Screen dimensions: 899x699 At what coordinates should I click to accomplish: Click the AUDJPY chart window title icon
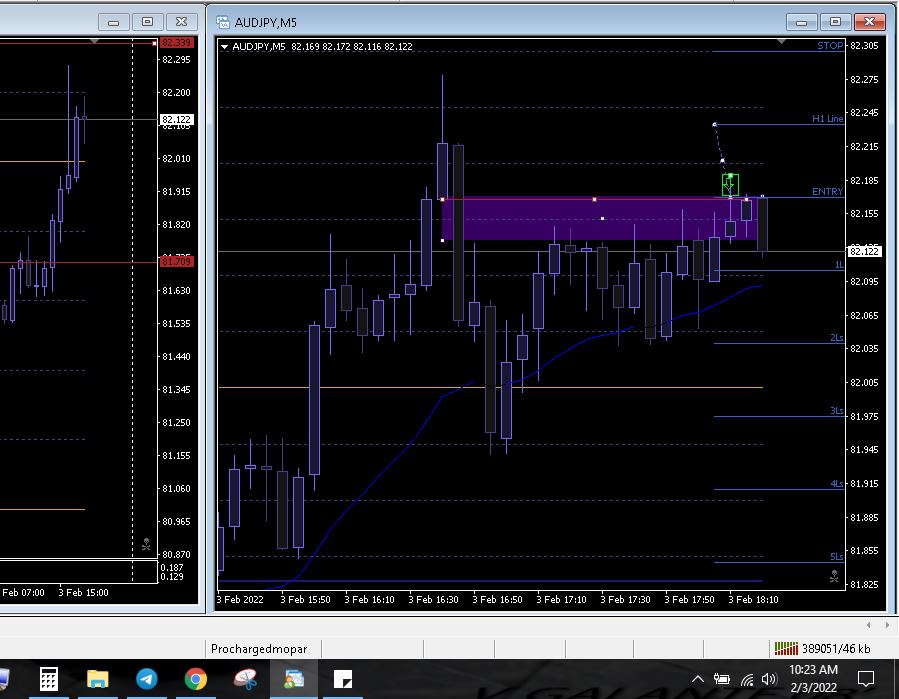pos(221,22)
